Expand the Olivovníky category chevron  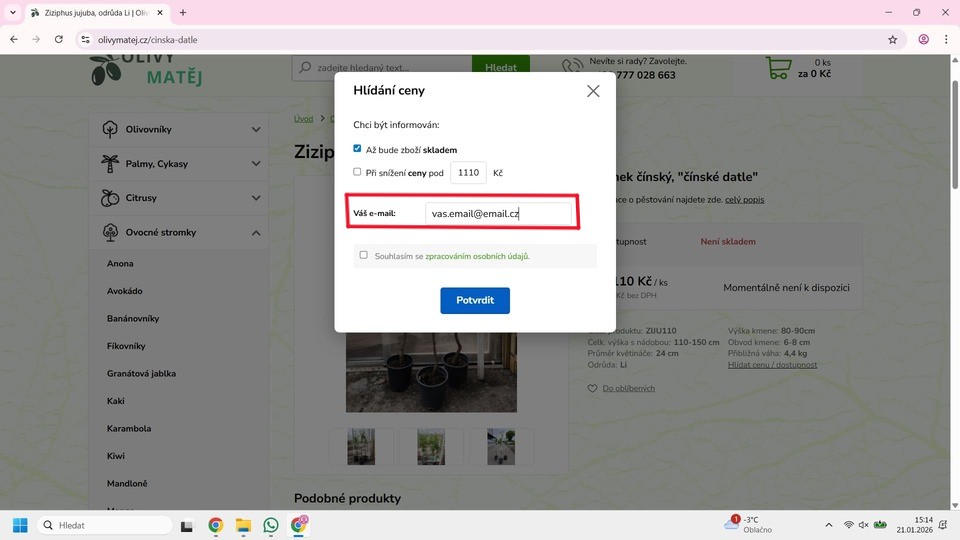(x=256, y=130)
